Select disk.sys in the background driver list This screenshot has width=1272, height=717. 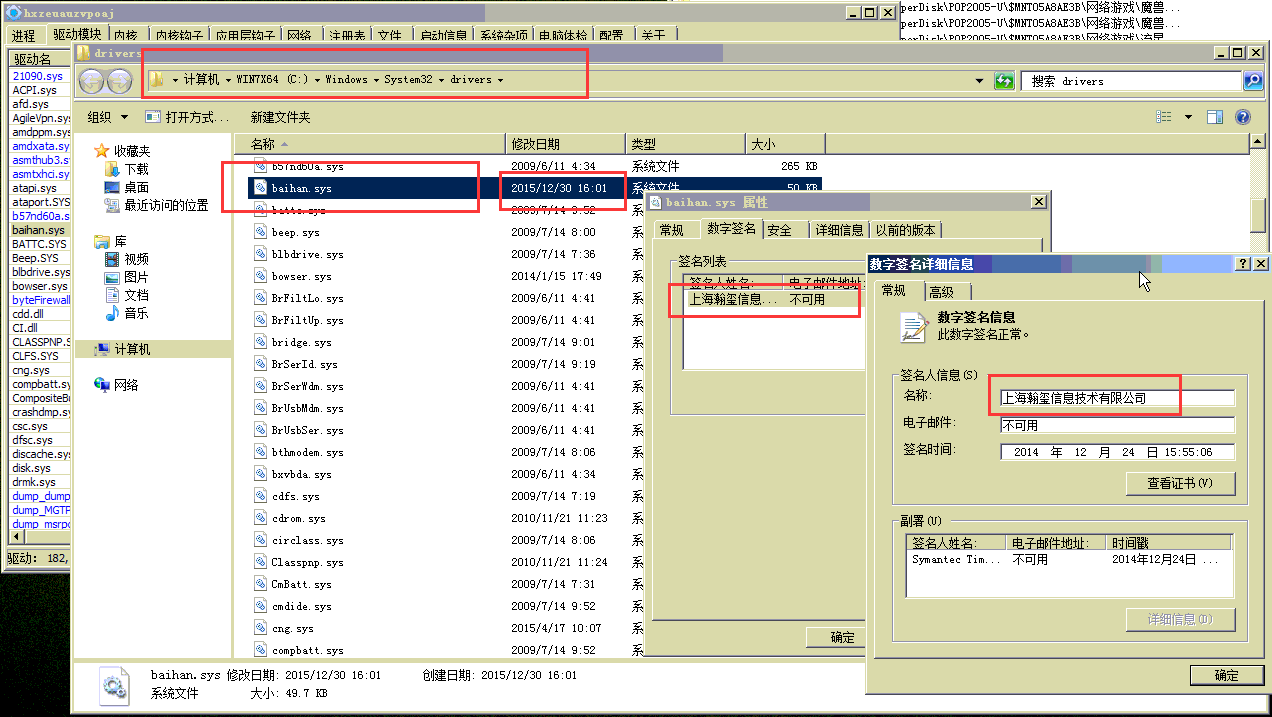tap(39, 468)
